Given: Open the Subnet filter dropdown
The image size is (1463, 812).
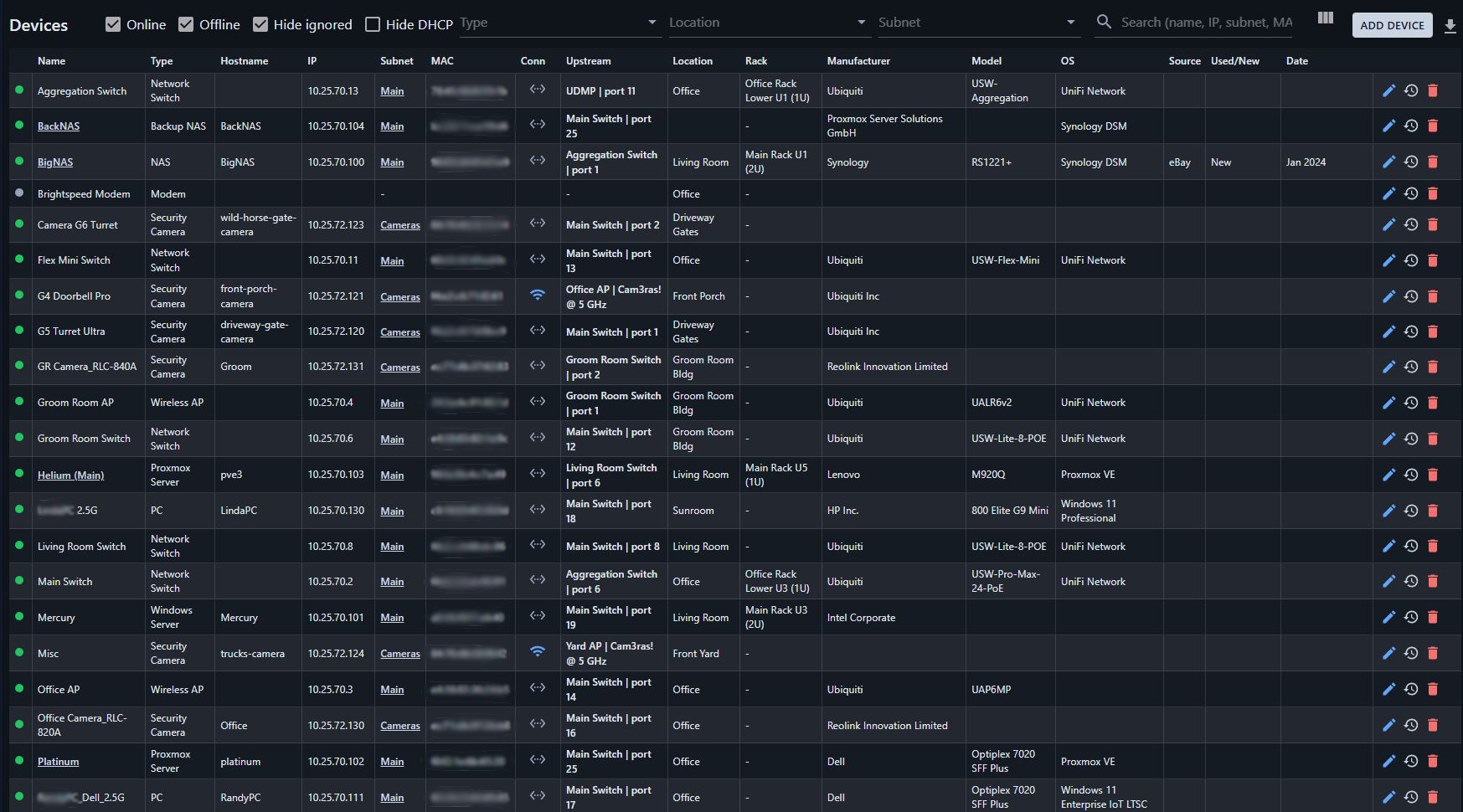Looking at the screenshot, I should click(976, 23).
